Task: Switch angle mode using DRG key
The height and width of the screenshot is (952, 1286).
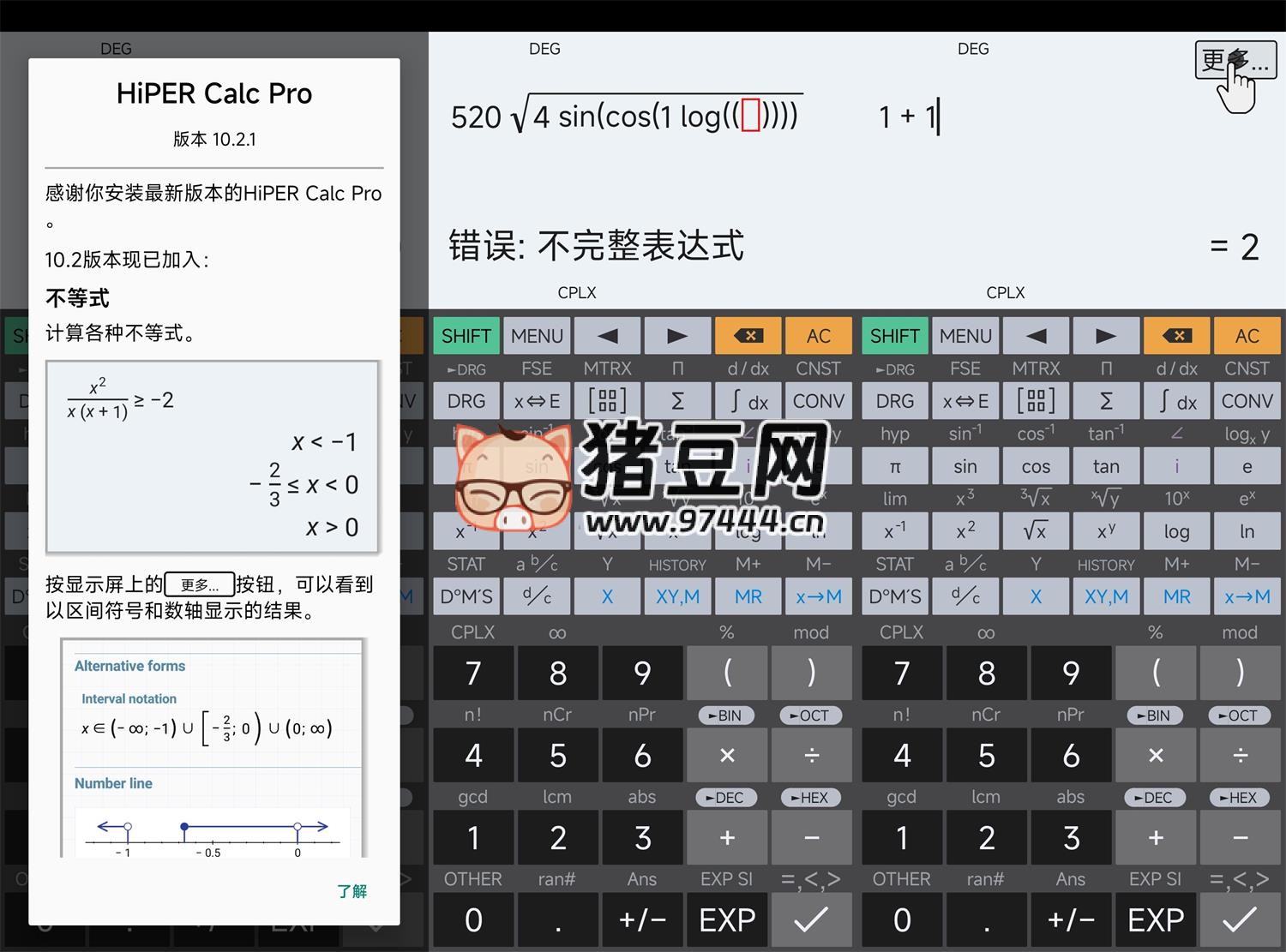Action: [894, 400]
